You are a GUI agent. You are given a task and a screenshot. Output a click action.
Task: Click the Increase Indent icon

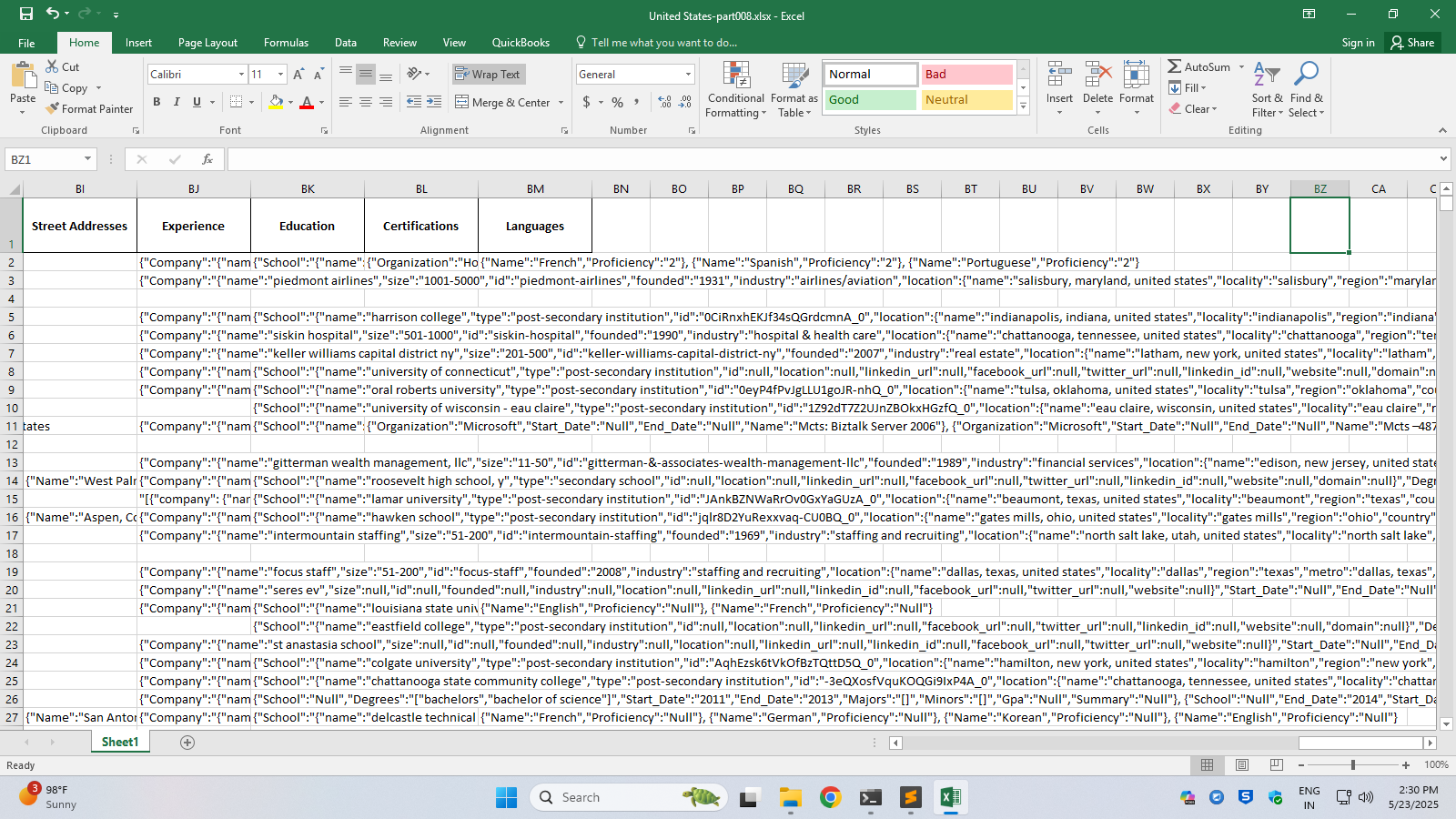point(434,102)
